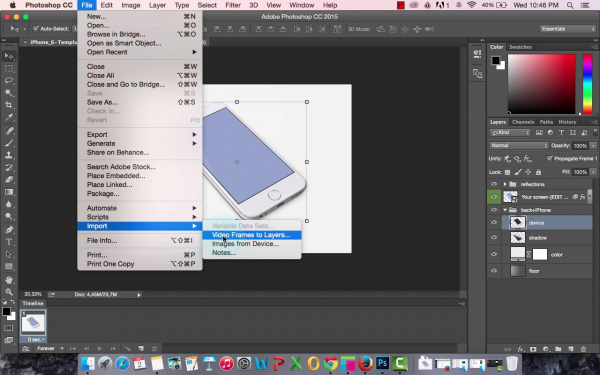Open Firefox from the Dock
The height and width of the screenshot is (375, 600).
365,363
